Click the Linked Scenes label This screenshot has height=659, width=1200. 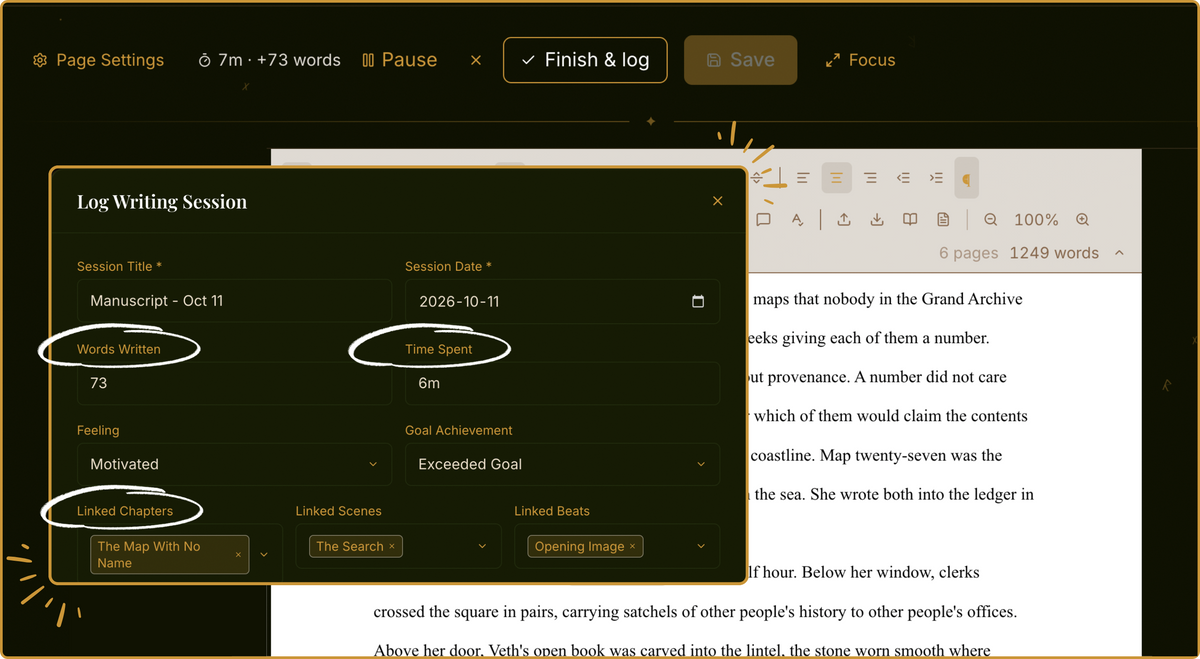[x=339, y=511]
